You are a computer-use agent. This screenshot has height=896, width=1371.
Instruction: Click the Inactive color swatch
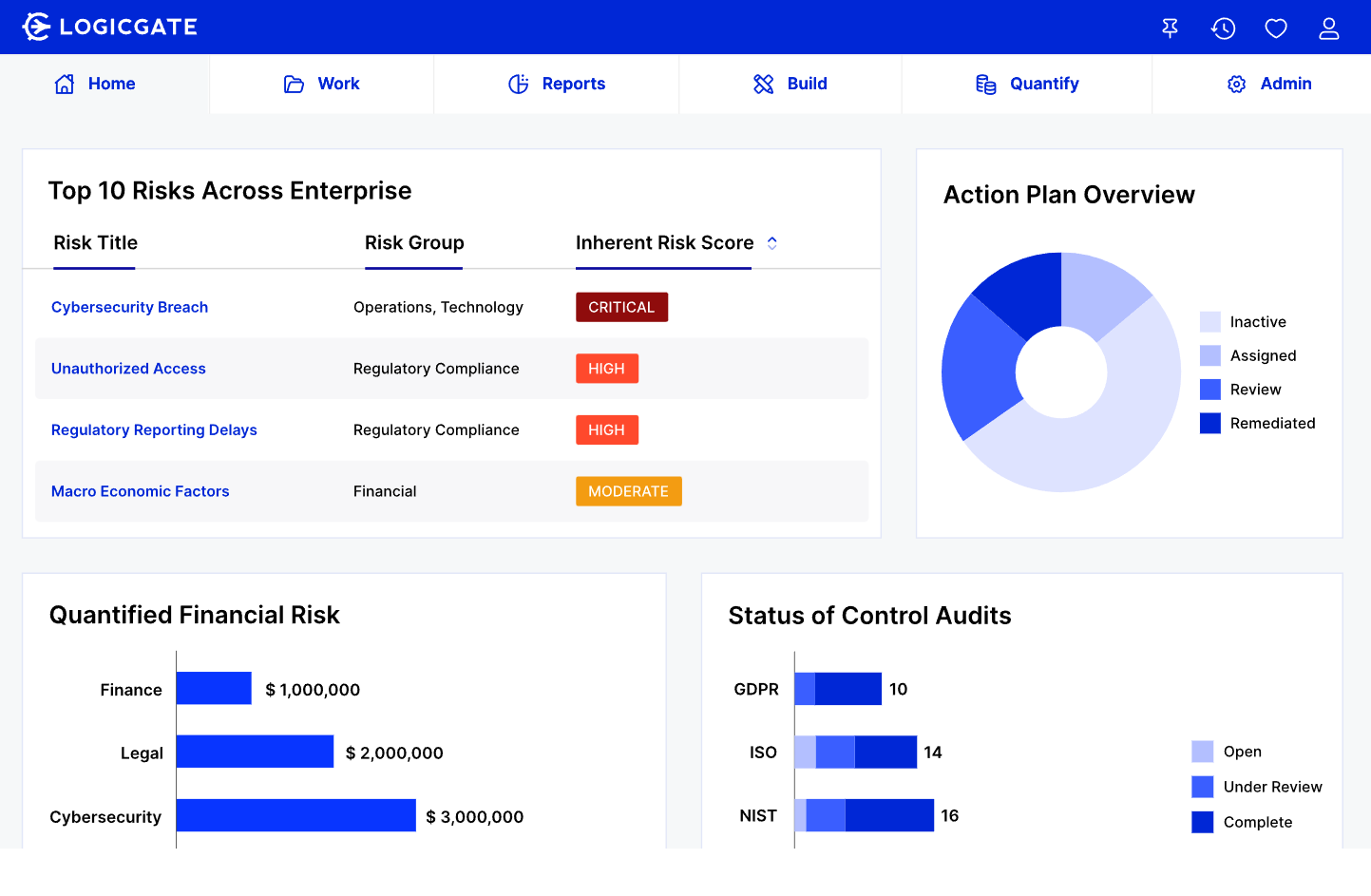click(x=1210, y=321)
